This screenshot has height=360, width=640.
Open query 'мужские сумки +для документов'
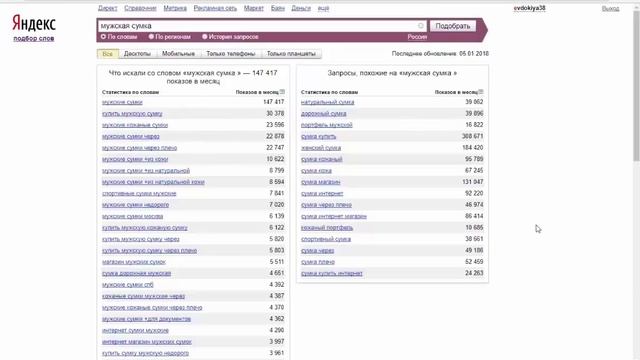(146, 319)
